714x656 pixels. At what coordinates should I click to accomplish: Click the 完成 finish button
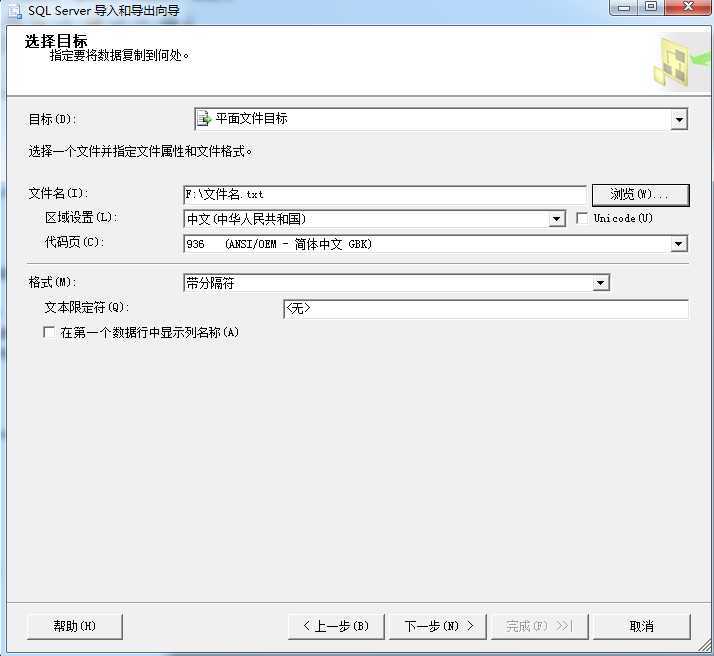[x=538, y=626]
